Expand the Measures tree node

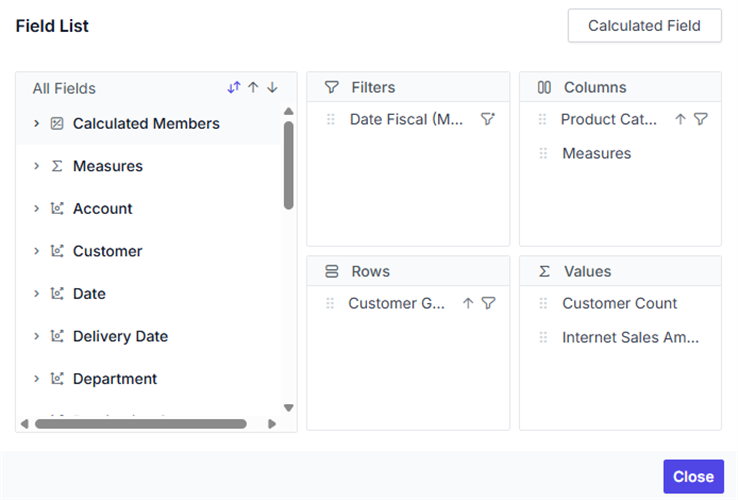(36, 166)
